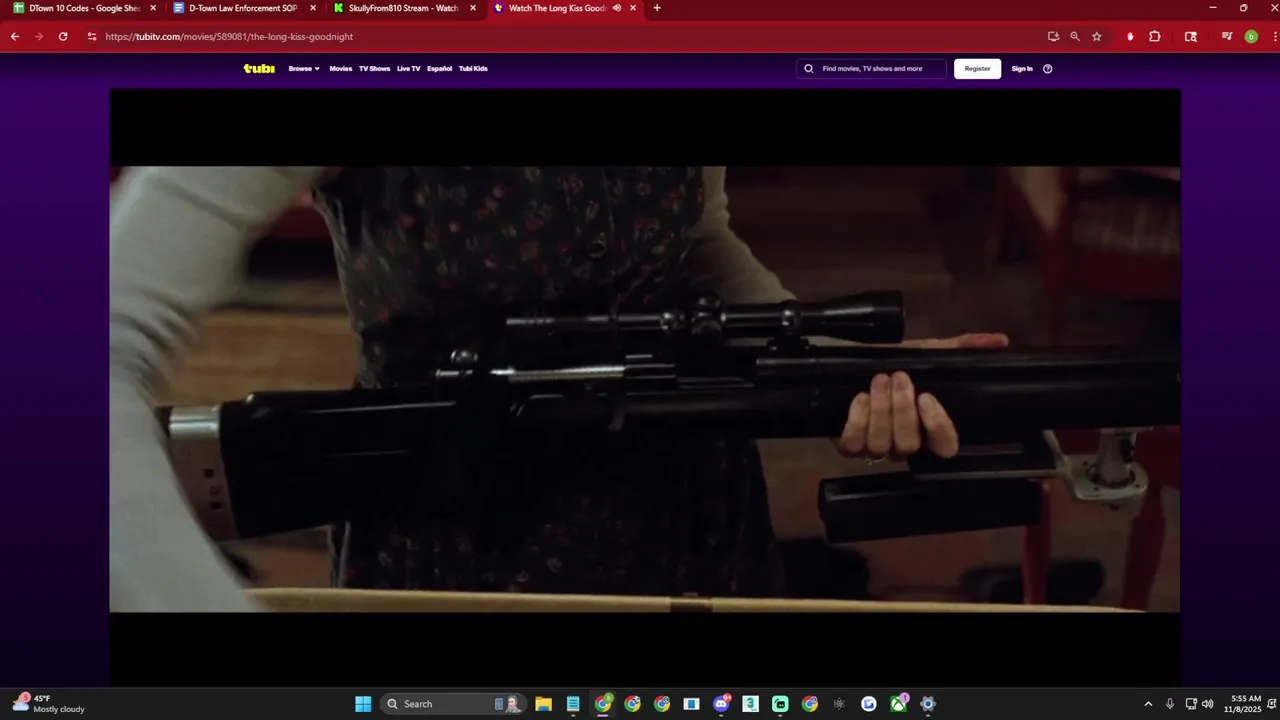The width and height of the screenshot is (1280, 720).
Task: Click the Sign In link
Action: click(x=1022, y=69)
